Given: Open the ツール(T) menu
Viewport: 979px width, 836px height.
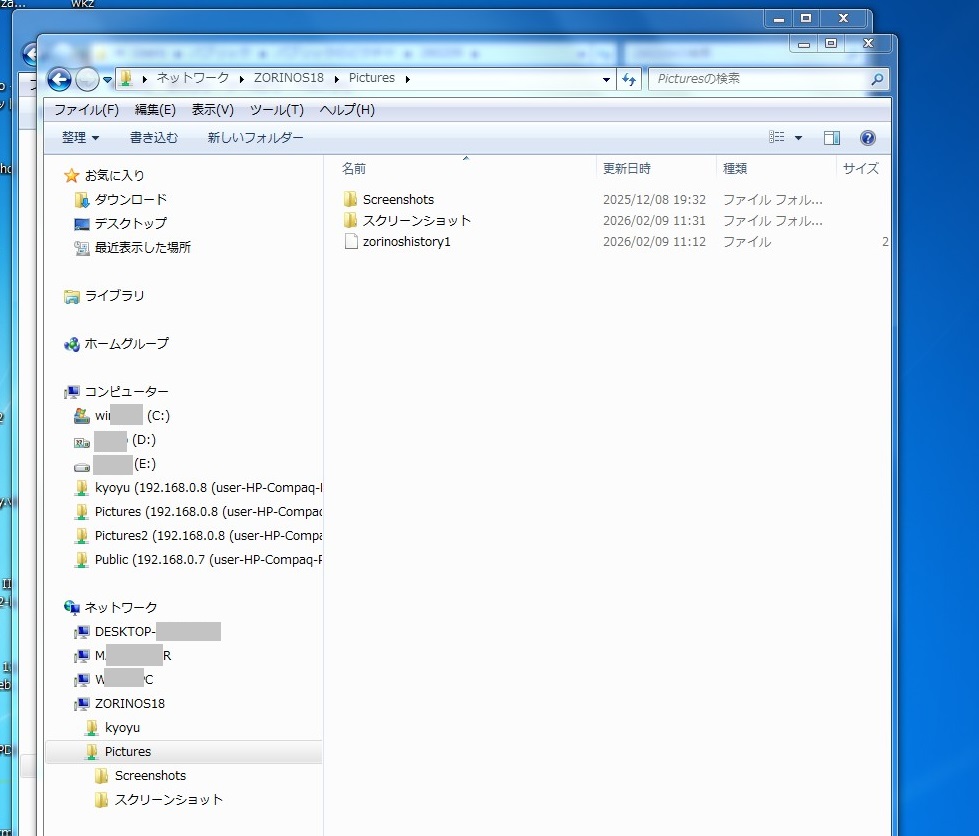Looking at the screenshot, I should coord(276,110).
